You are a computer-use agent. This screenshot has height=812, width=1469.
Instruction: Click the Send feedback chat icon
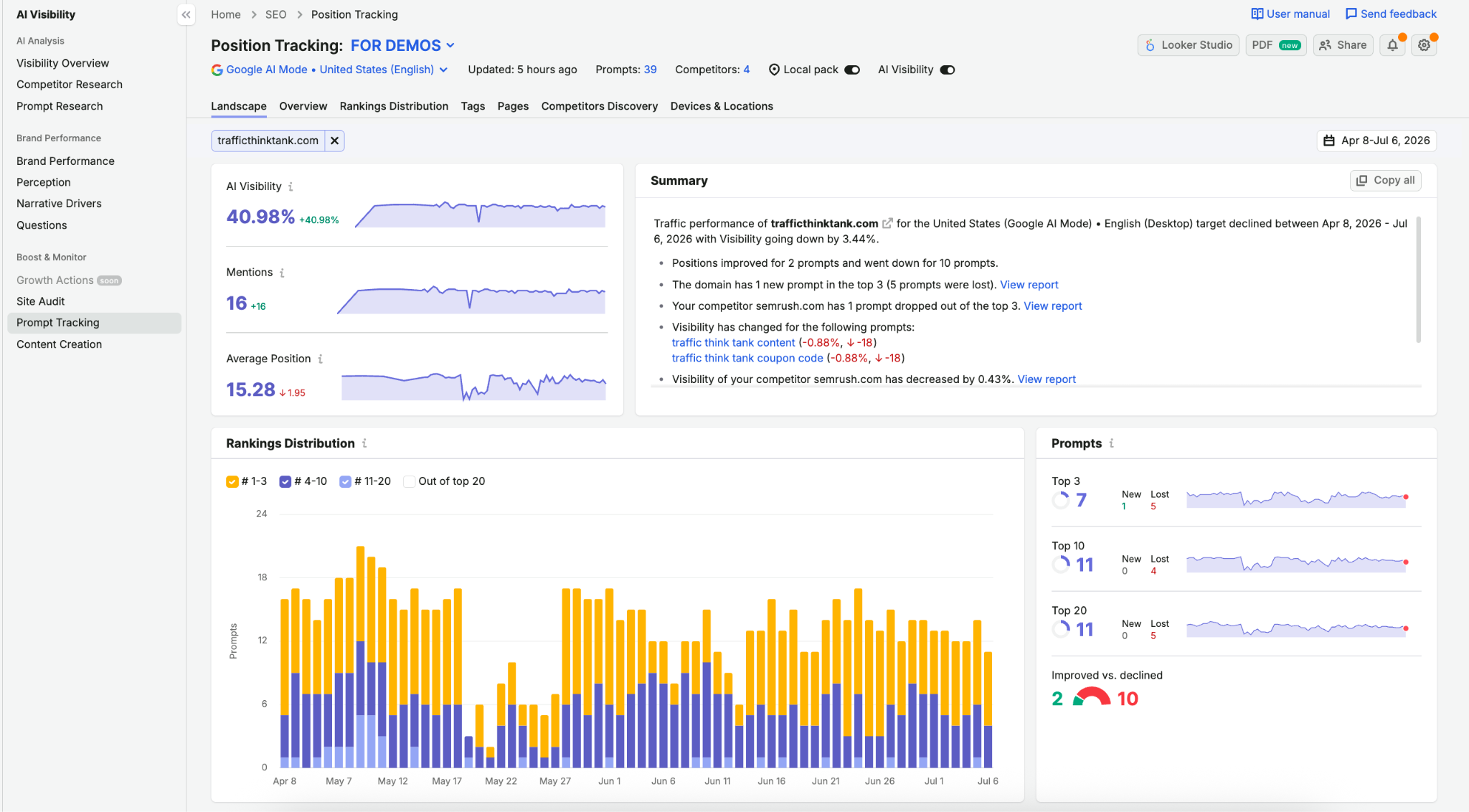pyautogui.click(x=1351, y=14)
